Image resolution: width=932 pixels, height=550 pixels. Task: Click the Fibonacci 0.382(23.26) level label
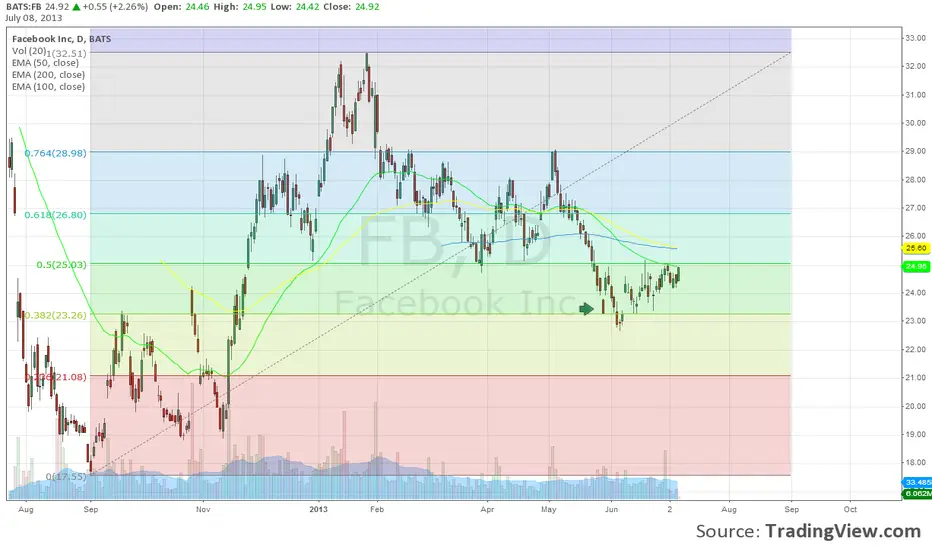coord(55,315)
